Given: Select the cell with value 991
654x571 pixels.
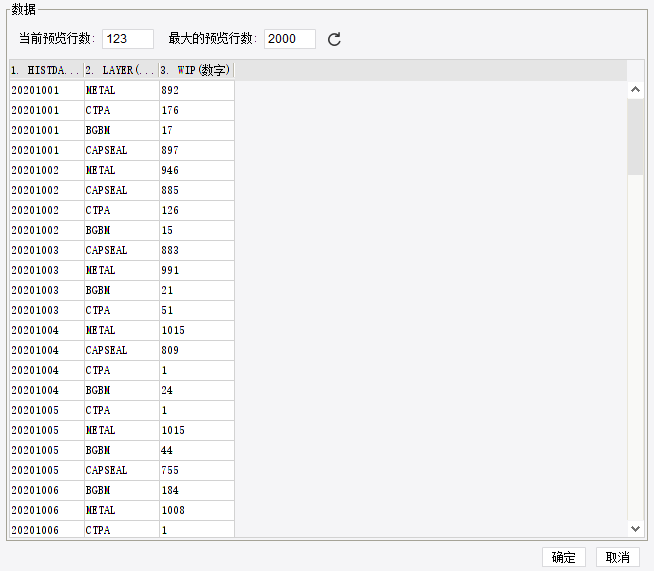Looking at the screenshot, I should pyautogui.click(x=197, y=270).
